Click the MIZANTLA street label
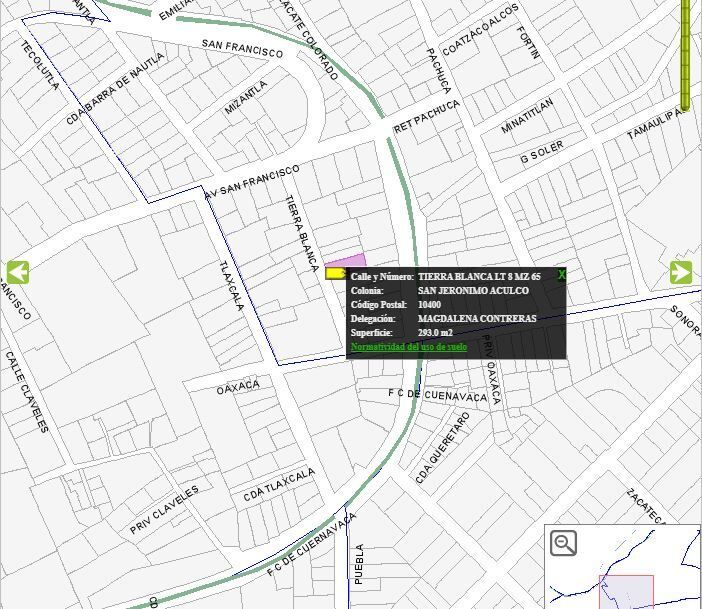The image size is (702, 609). pyautogui.click(x=246, y=97)
